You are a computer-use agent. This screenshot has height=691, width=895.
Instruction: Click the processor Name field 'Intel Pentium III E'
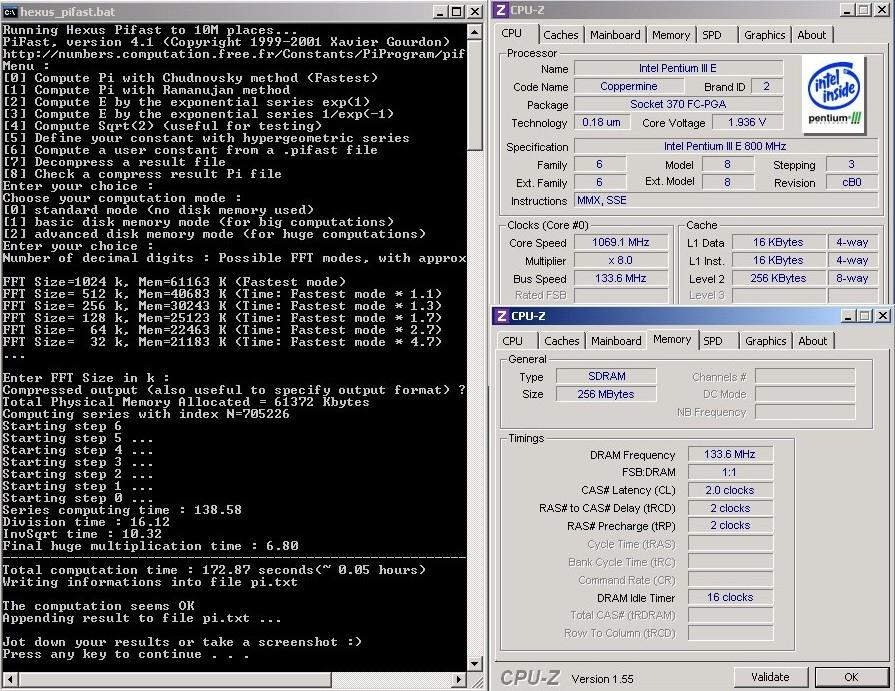pos(678,68)
